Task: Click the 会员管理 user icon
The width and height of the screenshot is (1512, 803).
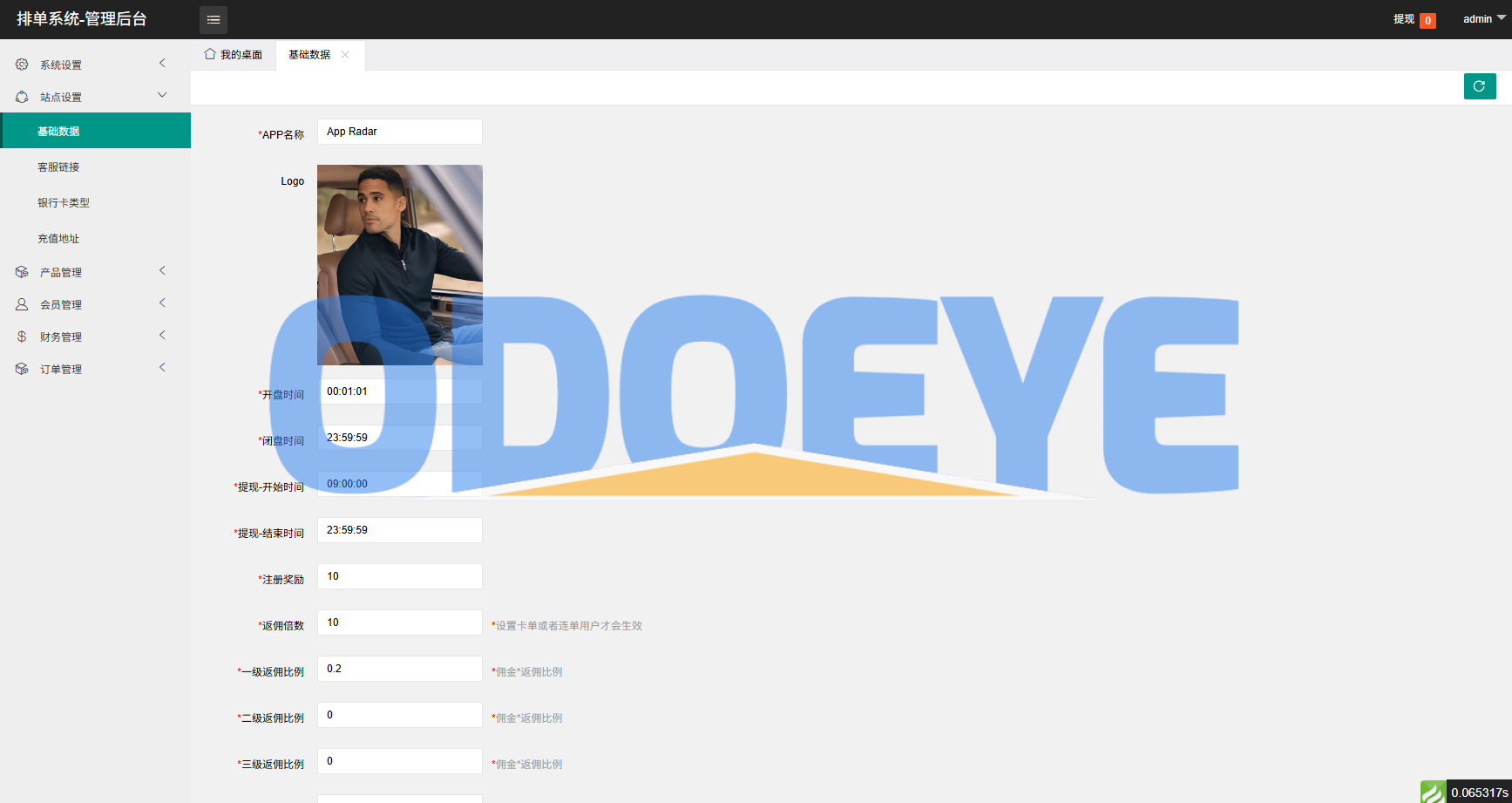Action: (22, 304)
